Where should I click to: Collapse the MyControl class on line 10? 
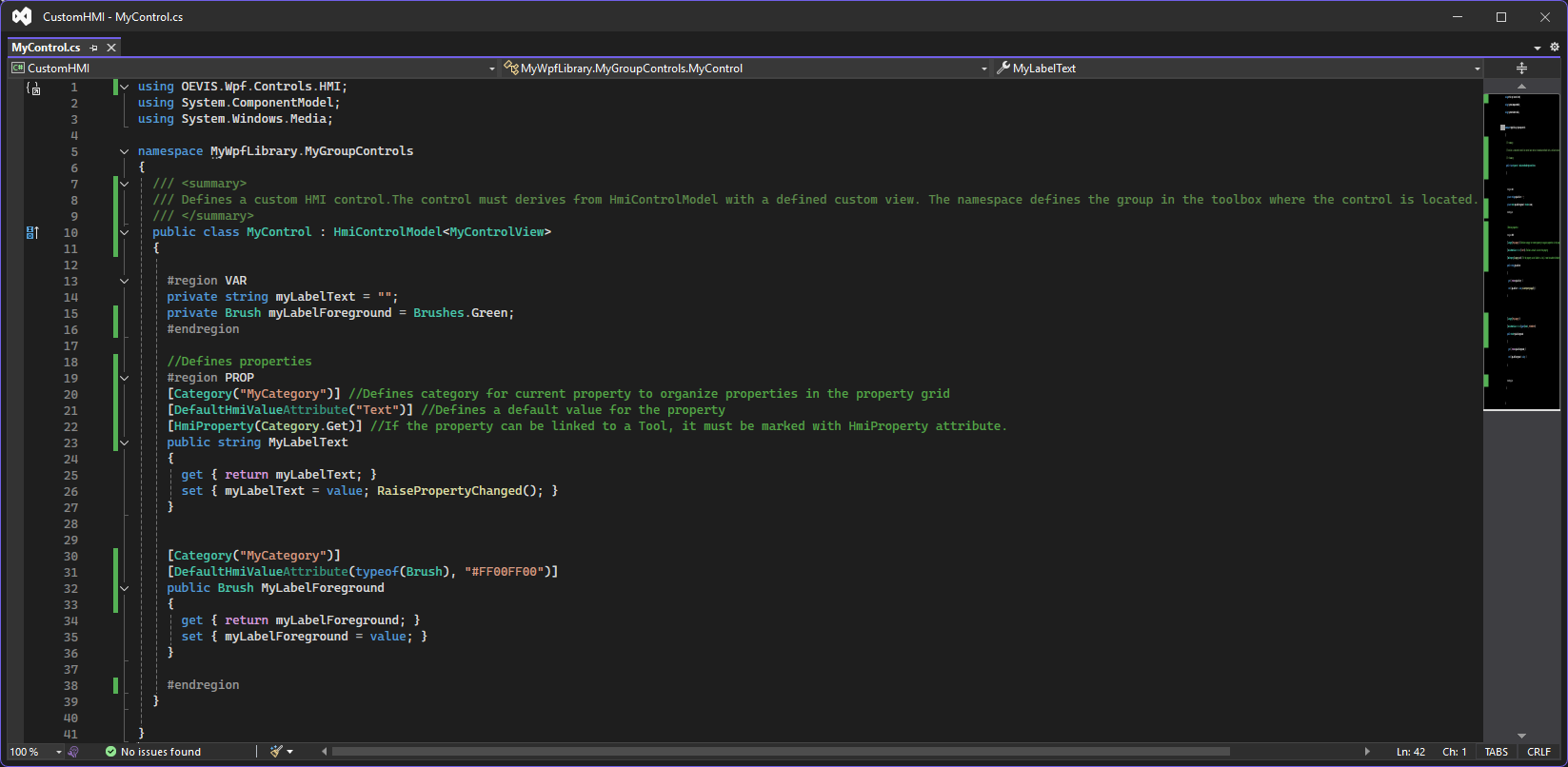coord(124,232)
